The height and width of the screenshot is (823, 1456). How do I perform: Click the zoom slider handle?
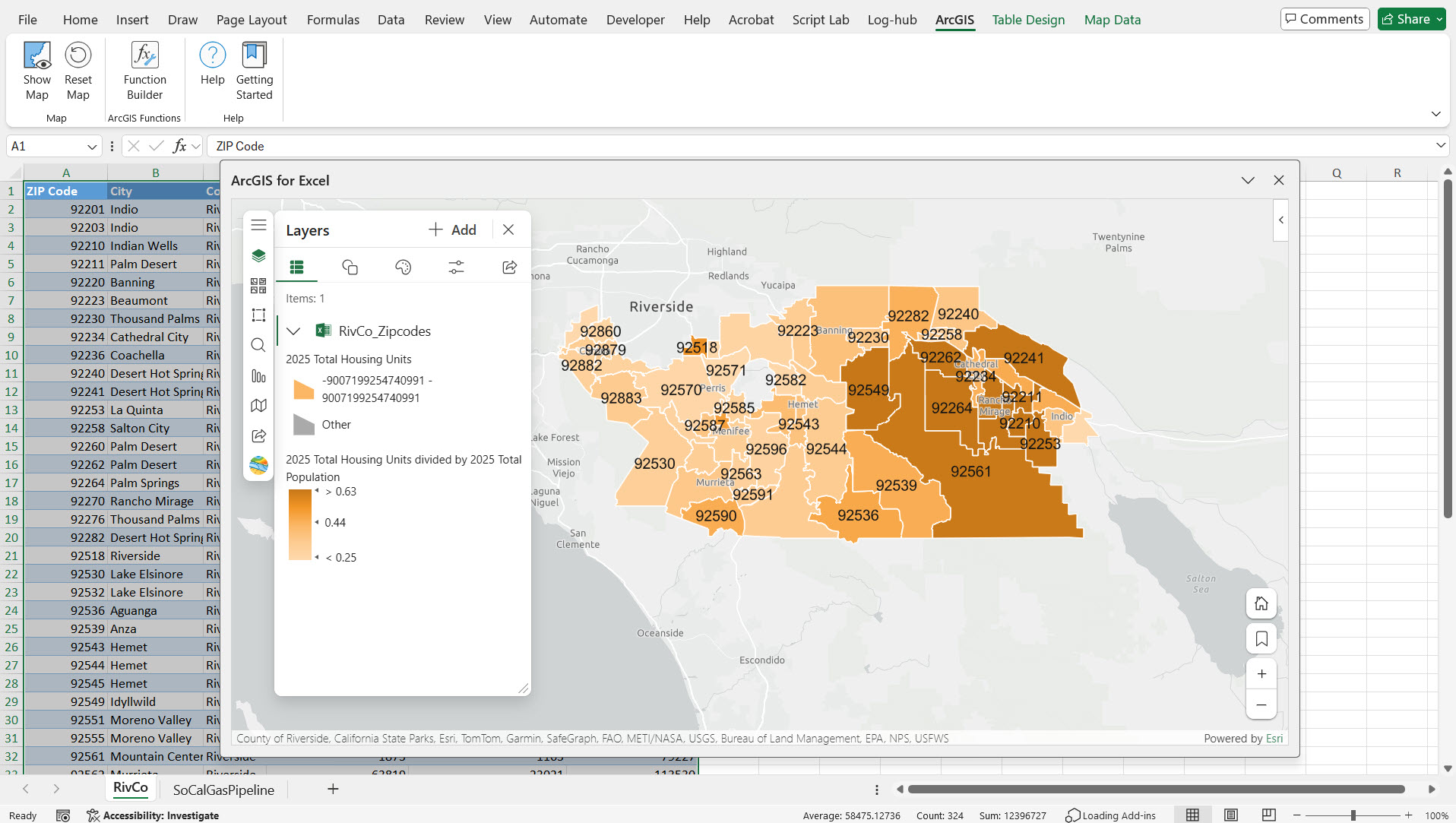click(x=1353, y=815)
